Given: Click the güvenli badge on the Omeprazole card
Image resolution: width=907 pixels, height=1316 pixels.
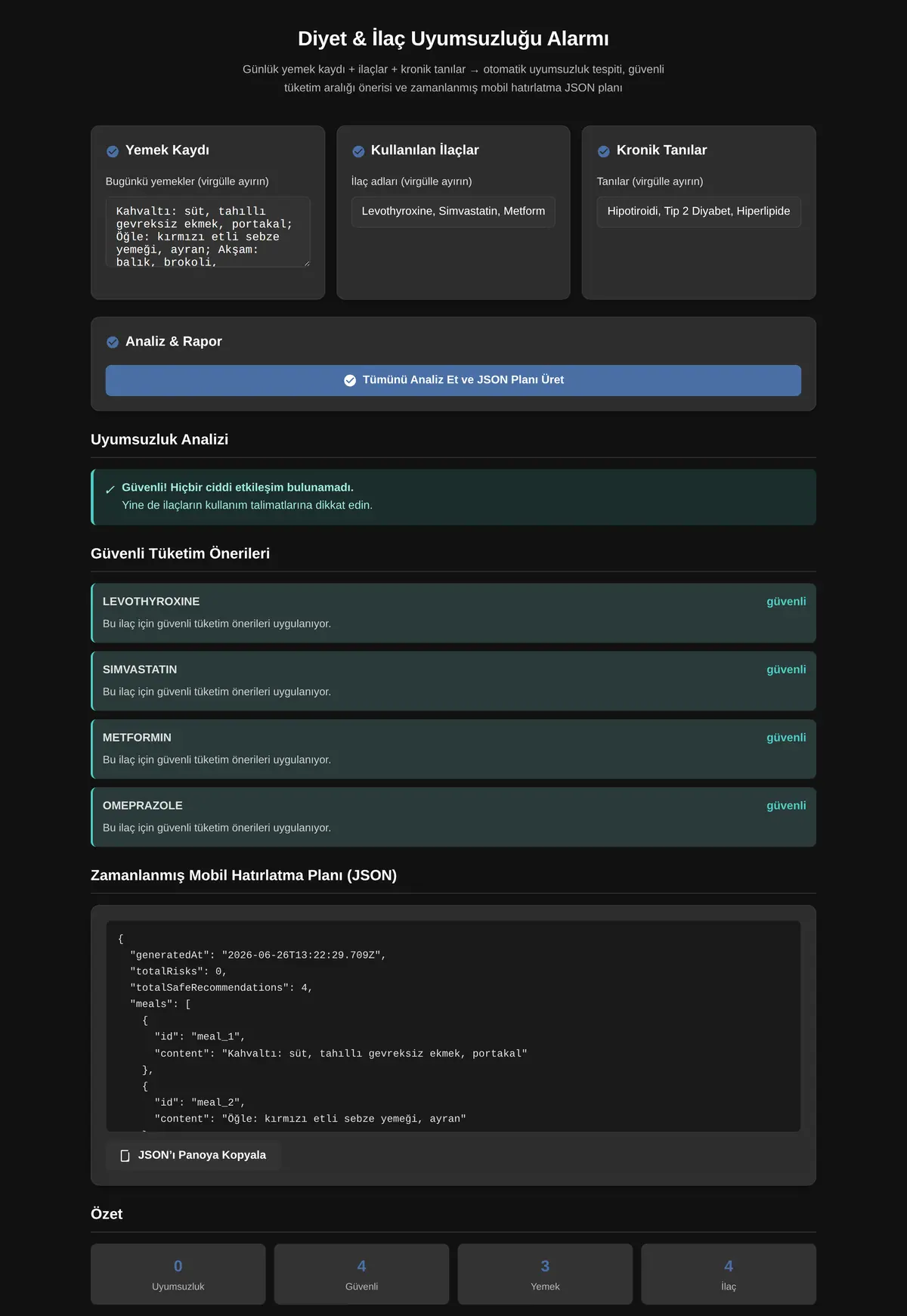Looking at the screenshot, I should [x=786, y=806].
